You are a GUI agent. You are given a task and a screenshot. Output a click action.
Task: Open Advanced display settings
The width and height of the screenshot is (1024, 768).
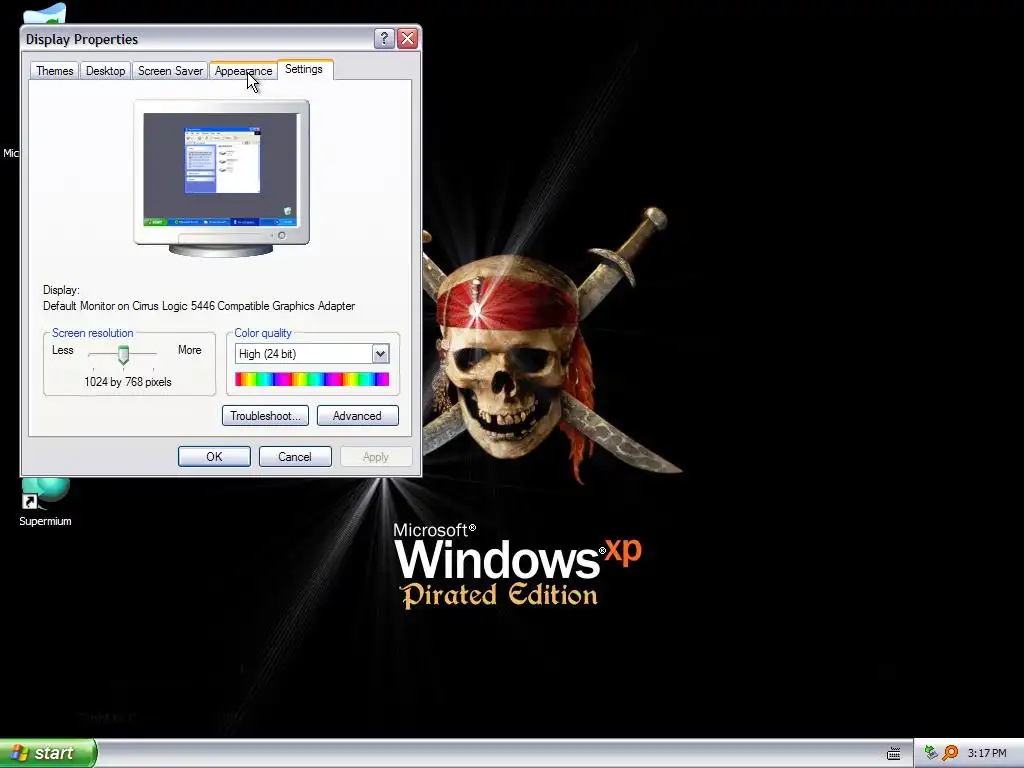click(x=357, y=416)
